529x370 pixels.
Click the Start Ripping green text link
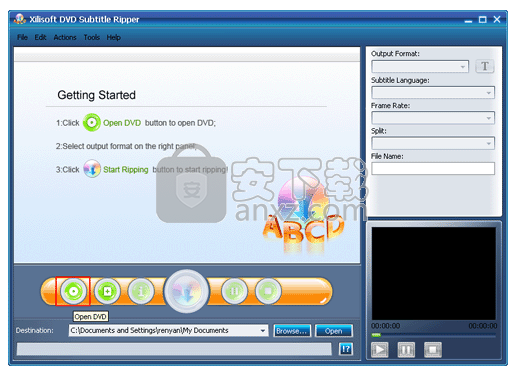pos(126,169)
